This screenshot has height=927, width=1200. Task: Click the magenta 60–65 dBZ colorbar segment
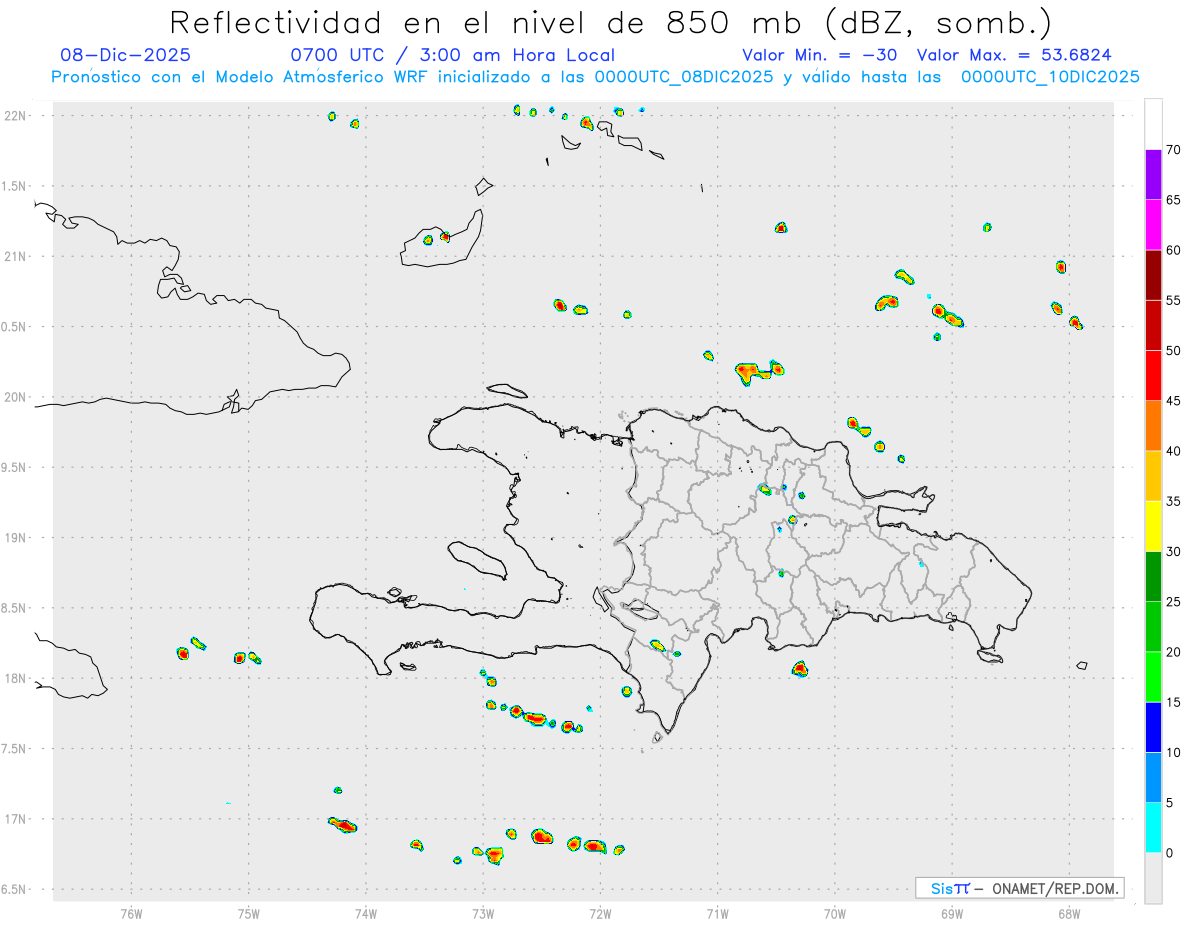click(x=1153, y=225)
